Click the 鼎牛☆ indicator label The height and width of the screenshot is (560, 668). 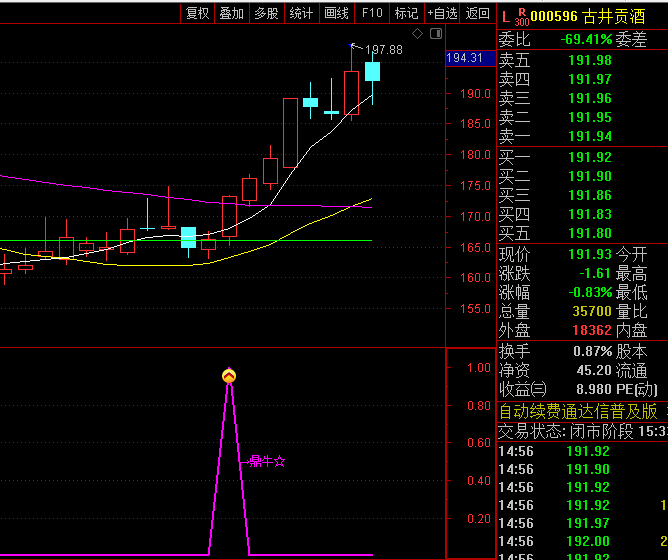tap(266, 462)
